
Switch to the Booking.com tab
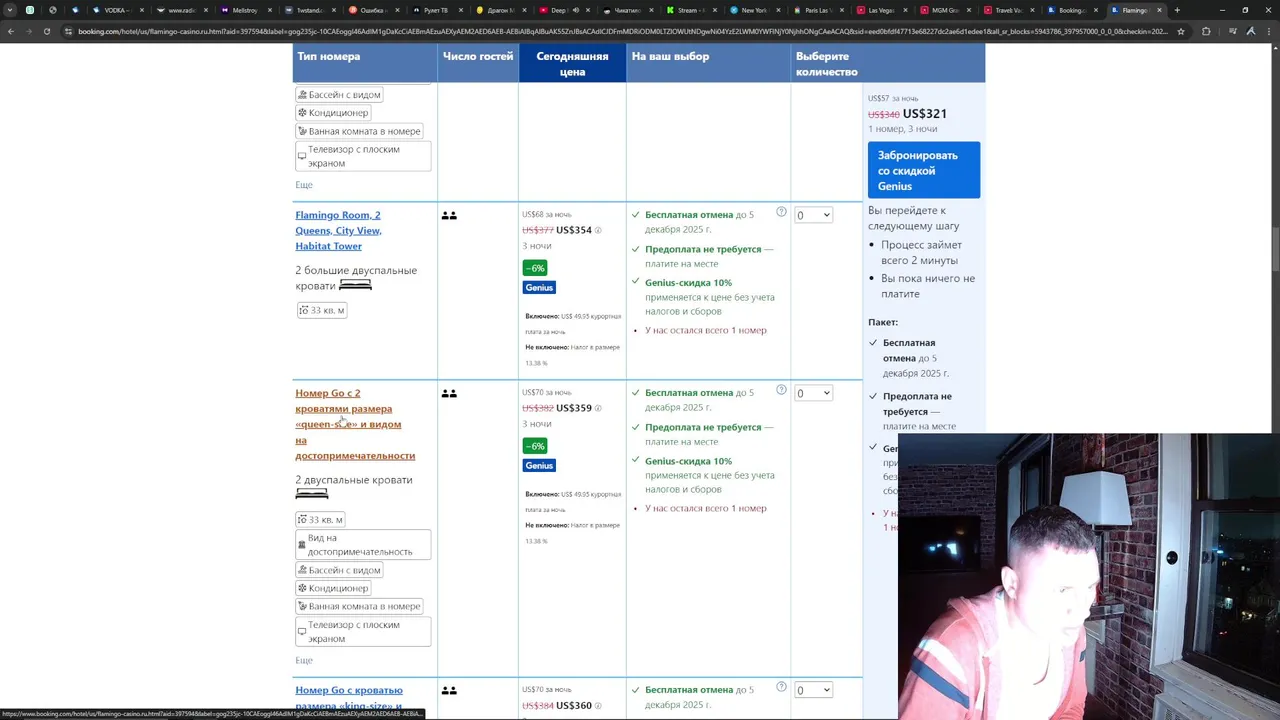pyautogui.click(x=1072, y=10)
